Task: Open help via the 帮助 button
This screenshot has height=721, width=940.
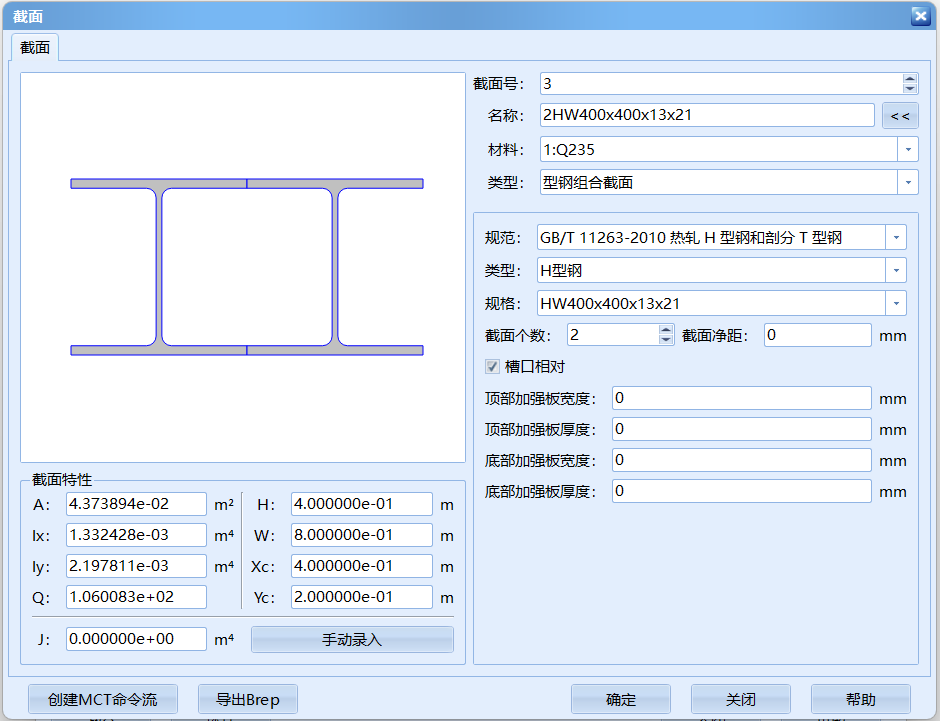Action: pyautogui.click(x=861, y=698)
